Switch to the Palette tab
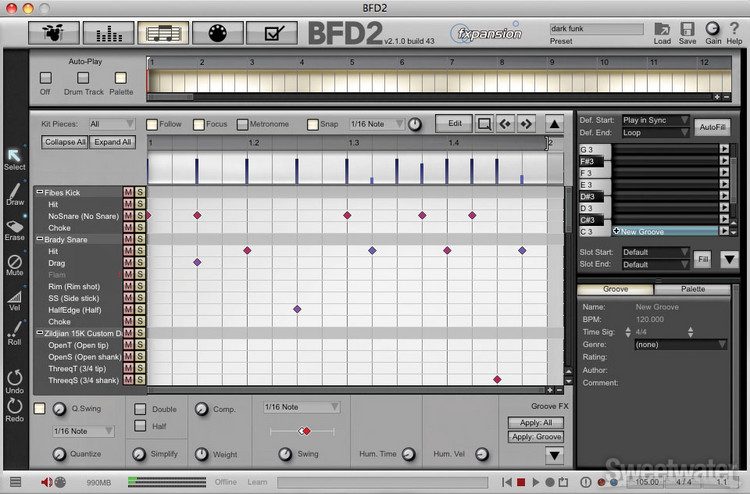This screenshot has height=494, width=750. point(693,289)
